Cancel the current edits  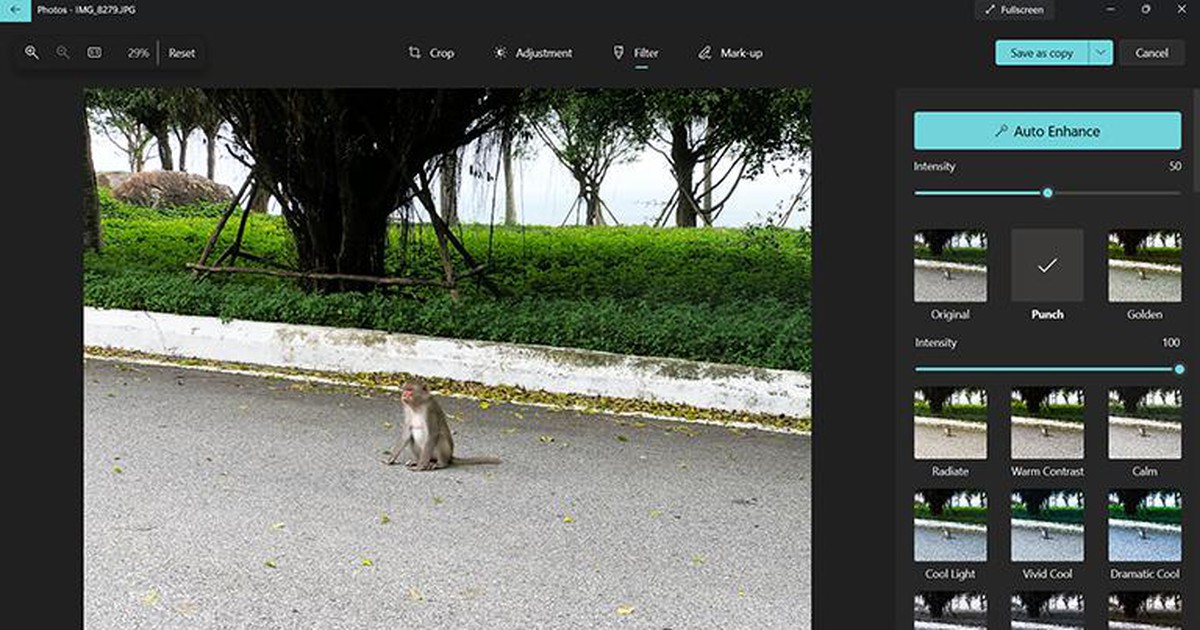tap(1151, 52)
